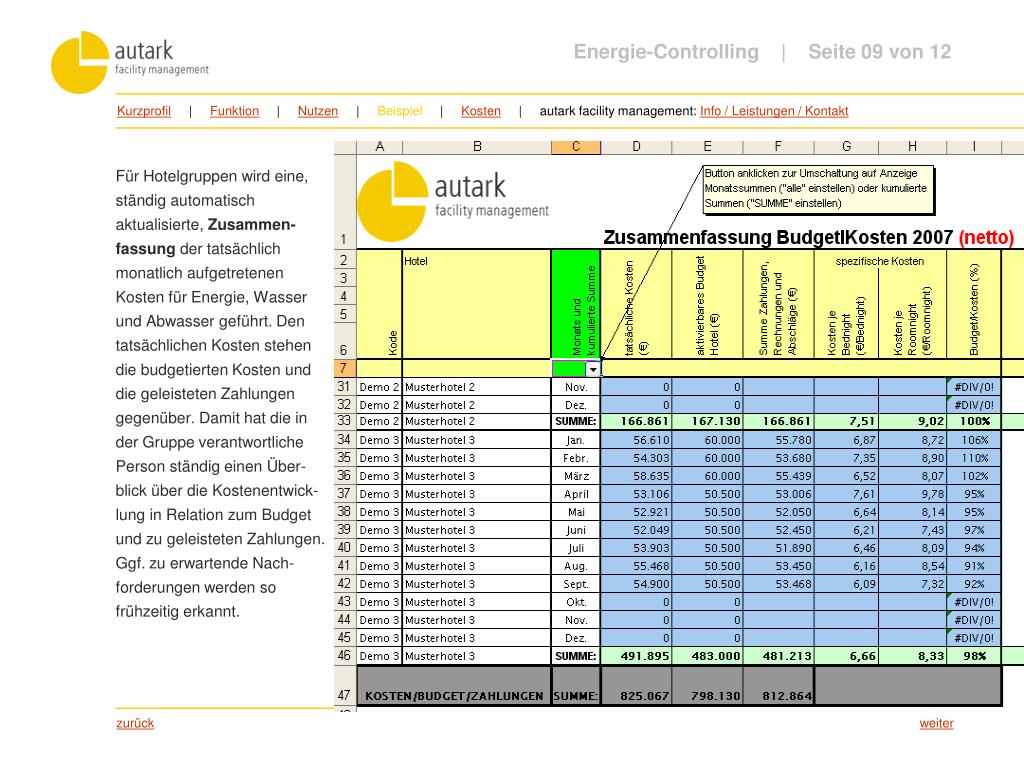Click grand total 825.067

(636, 686)
